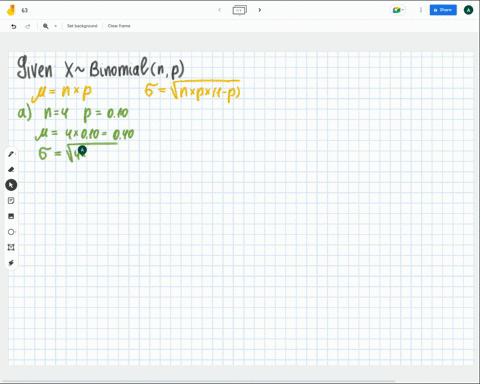Select the Pen tool
This screenshot has width=480, height=384.
11,154
